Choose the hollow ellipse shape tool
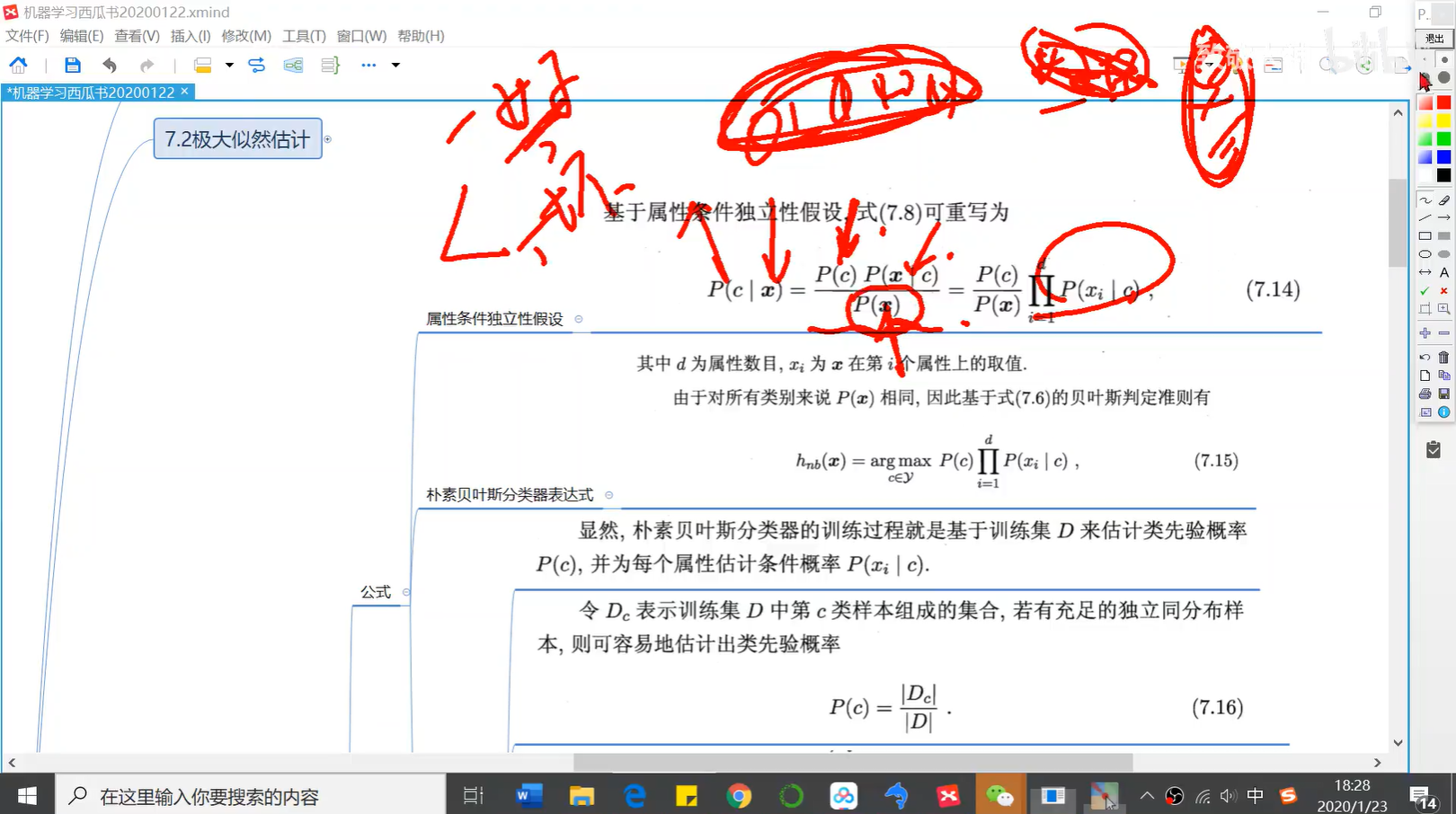This screenshot has width=1456, height=814. click(x=1425, y=254)
